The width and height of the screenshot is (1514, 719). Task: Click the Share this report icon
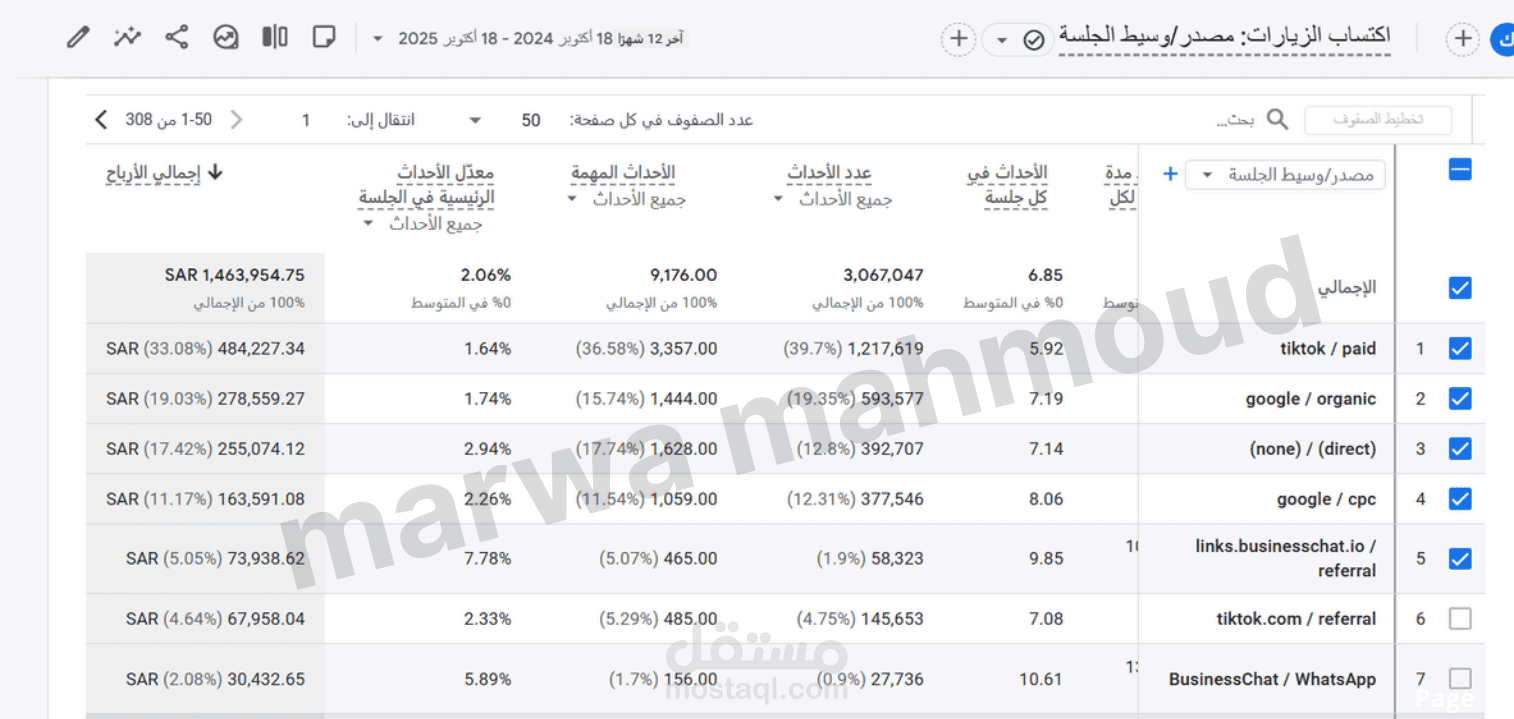point(176,36)
